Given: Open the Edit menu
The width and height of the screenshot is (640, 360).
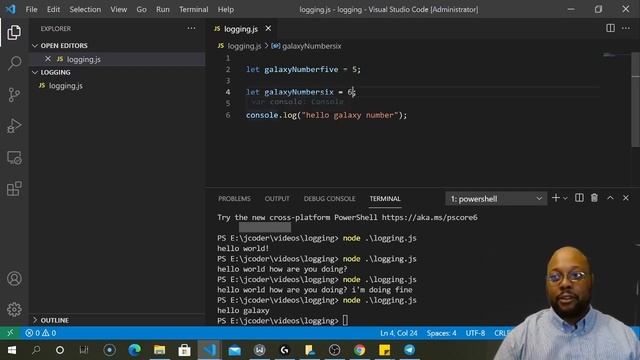Looking at the screenshot, I should pyautogui.click(x=53, y=9).
